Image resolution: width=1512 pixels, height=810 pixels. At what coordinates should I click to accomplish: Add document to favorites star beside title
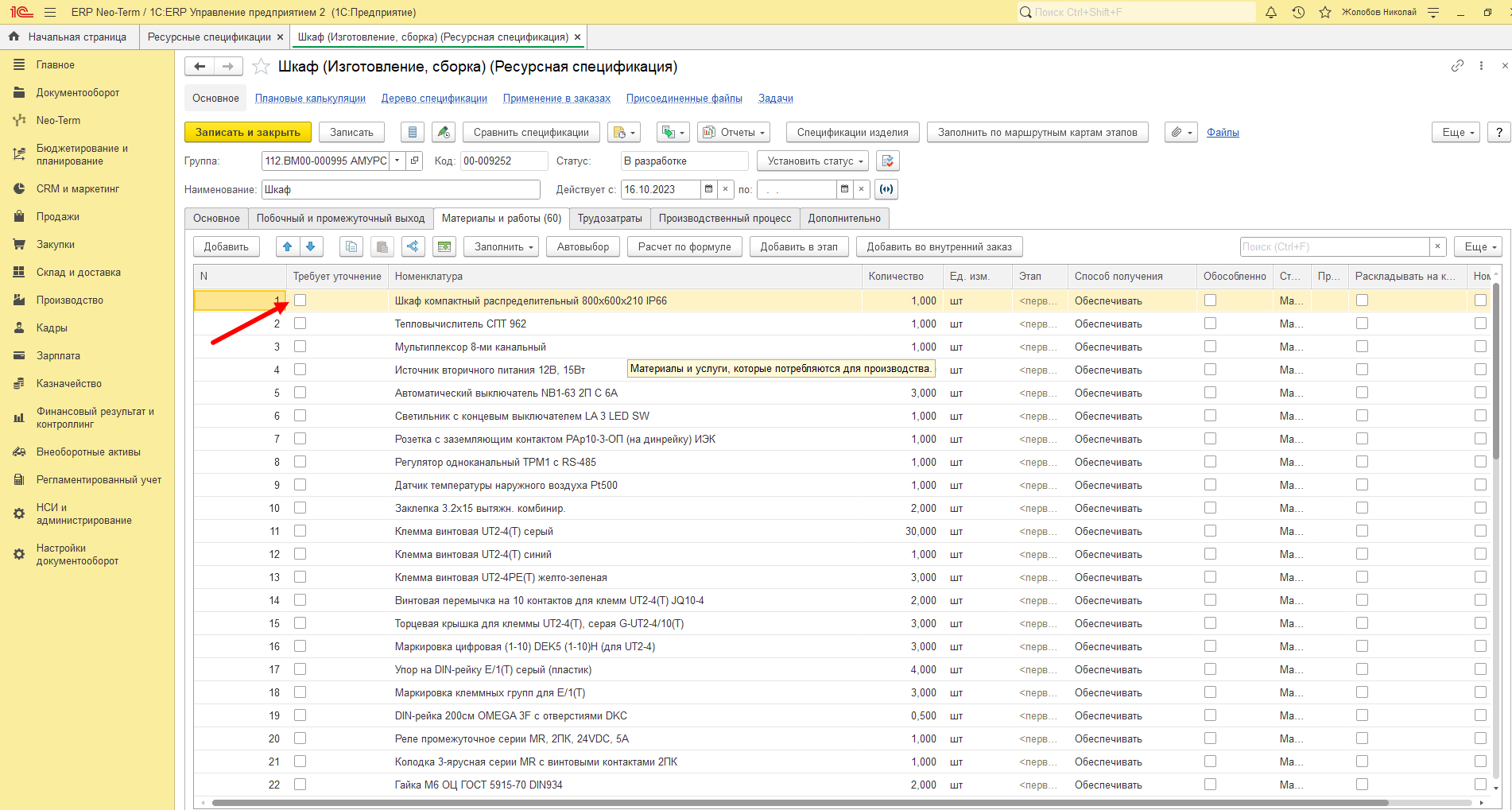pyautogui.click(x=261, y=67)
